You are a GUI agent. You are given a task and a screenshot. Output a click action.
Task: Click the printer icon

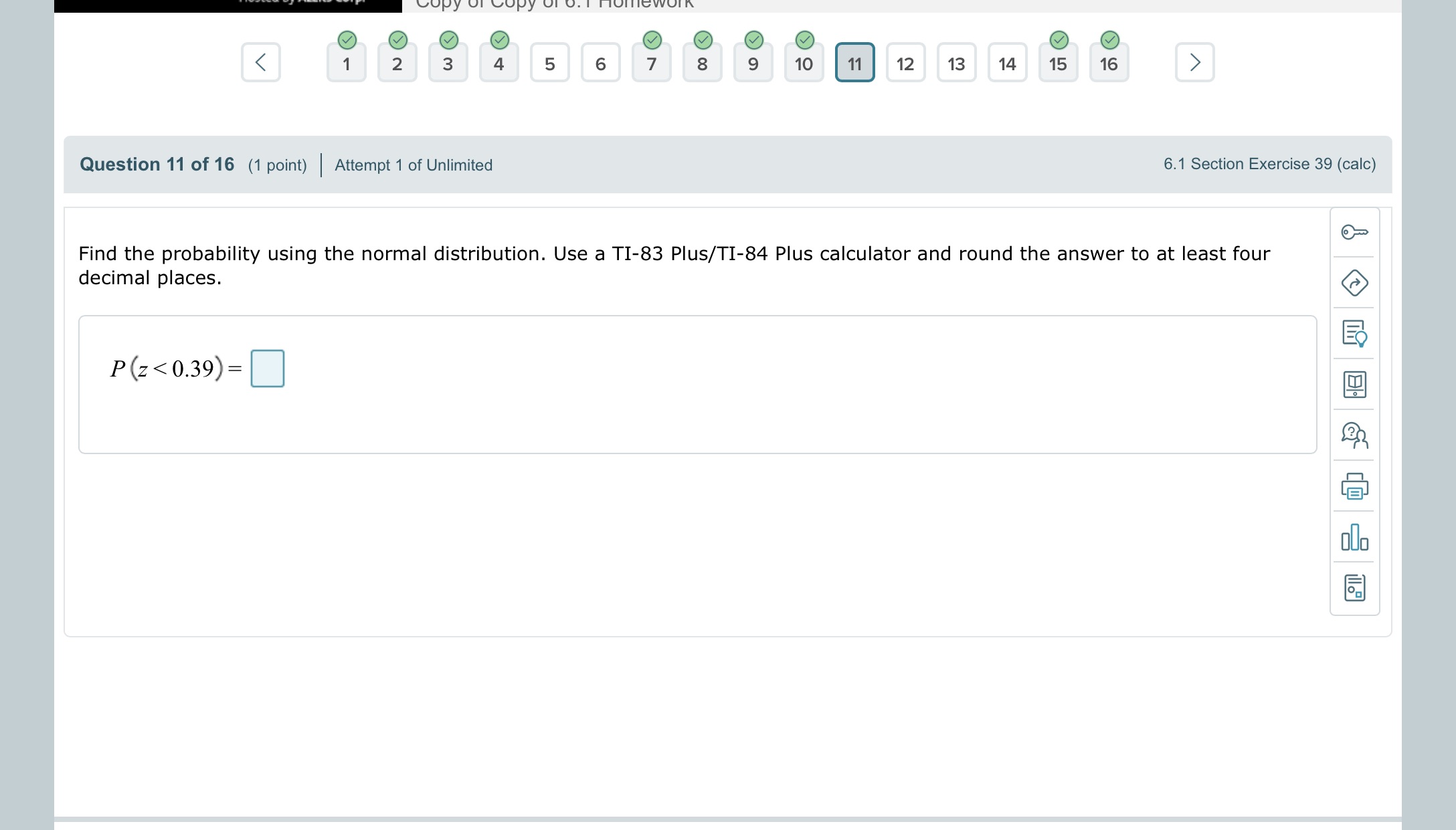point(1354,486)
